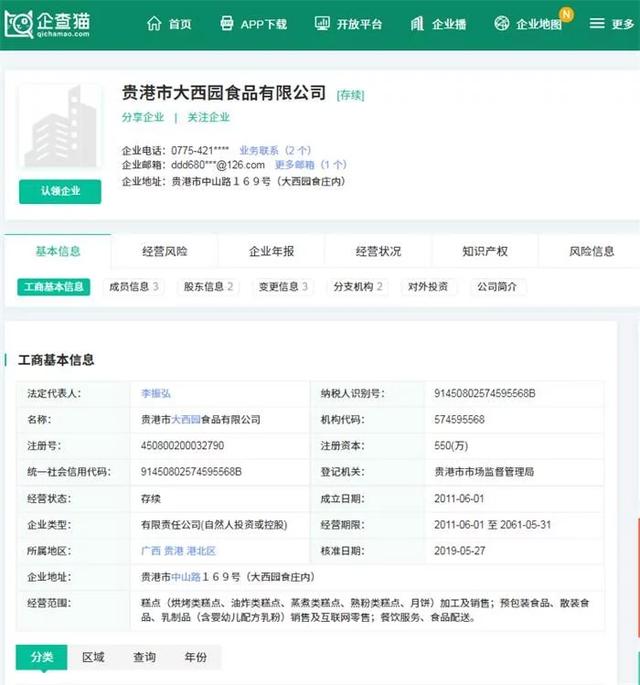Click the 贵港 region link
The width and height of the screenshot is (640, 685).
173,551
